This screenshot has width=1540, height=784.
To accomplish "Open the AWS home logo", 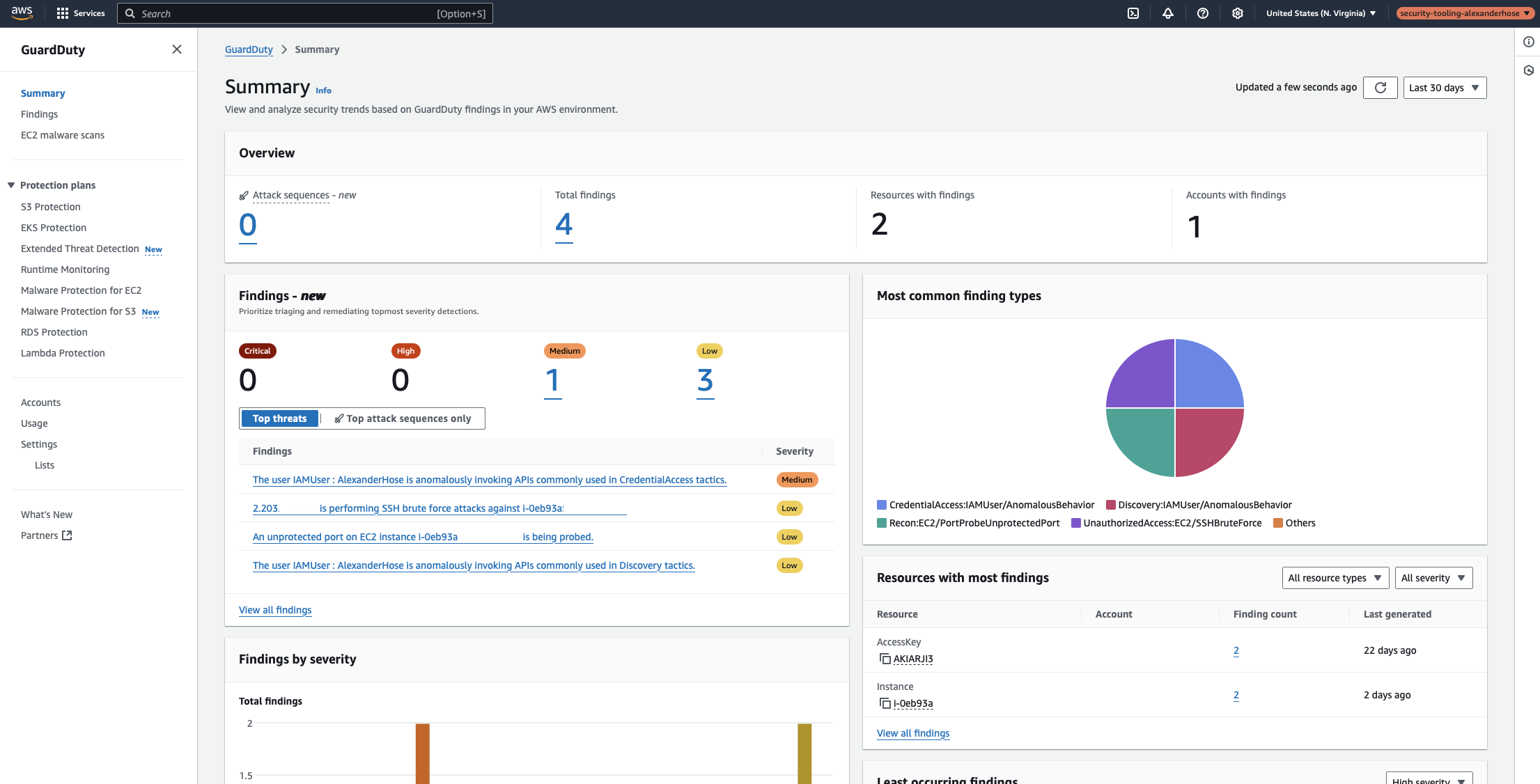I will pyautogui.click(x=22, y=13).
